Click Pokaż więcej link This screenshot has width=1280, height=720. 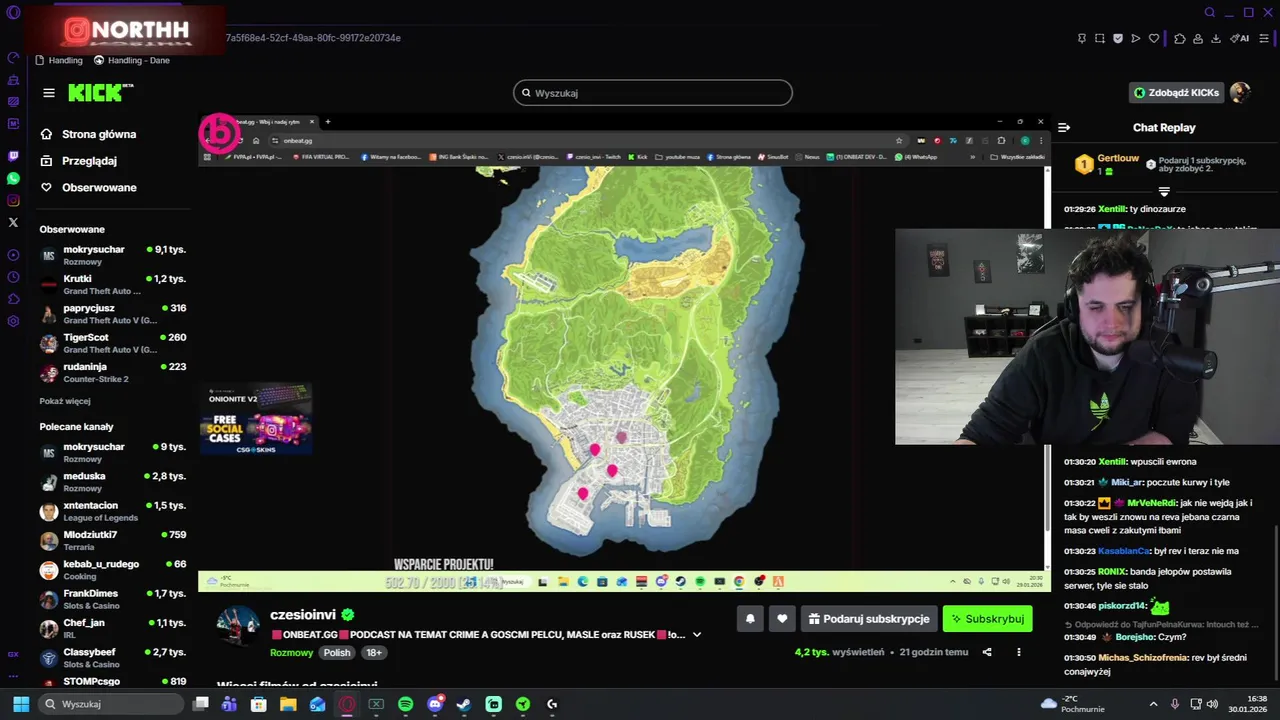(x=65, y=401)
